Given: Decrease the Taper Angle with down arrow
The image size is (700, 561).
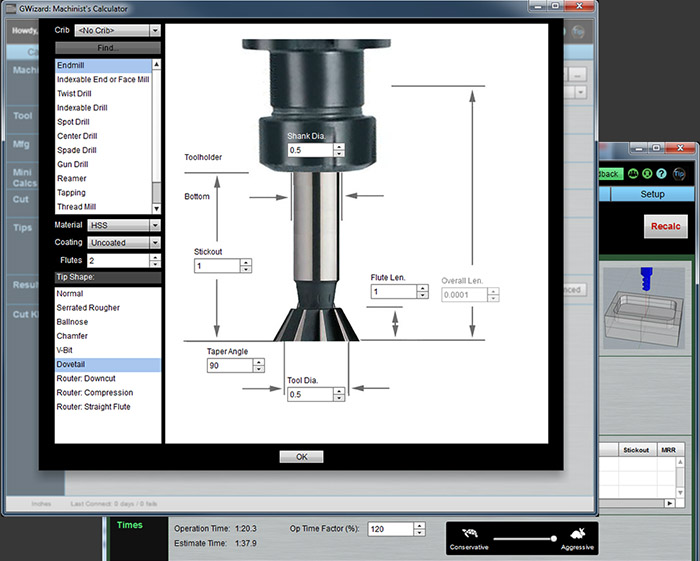Looking at the screenshot, I should tap(258, 370).
